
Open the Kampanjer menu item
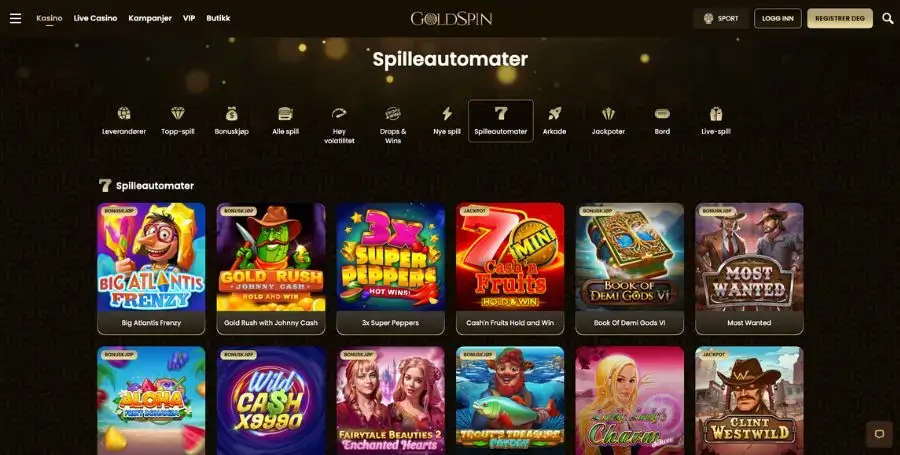150,18
